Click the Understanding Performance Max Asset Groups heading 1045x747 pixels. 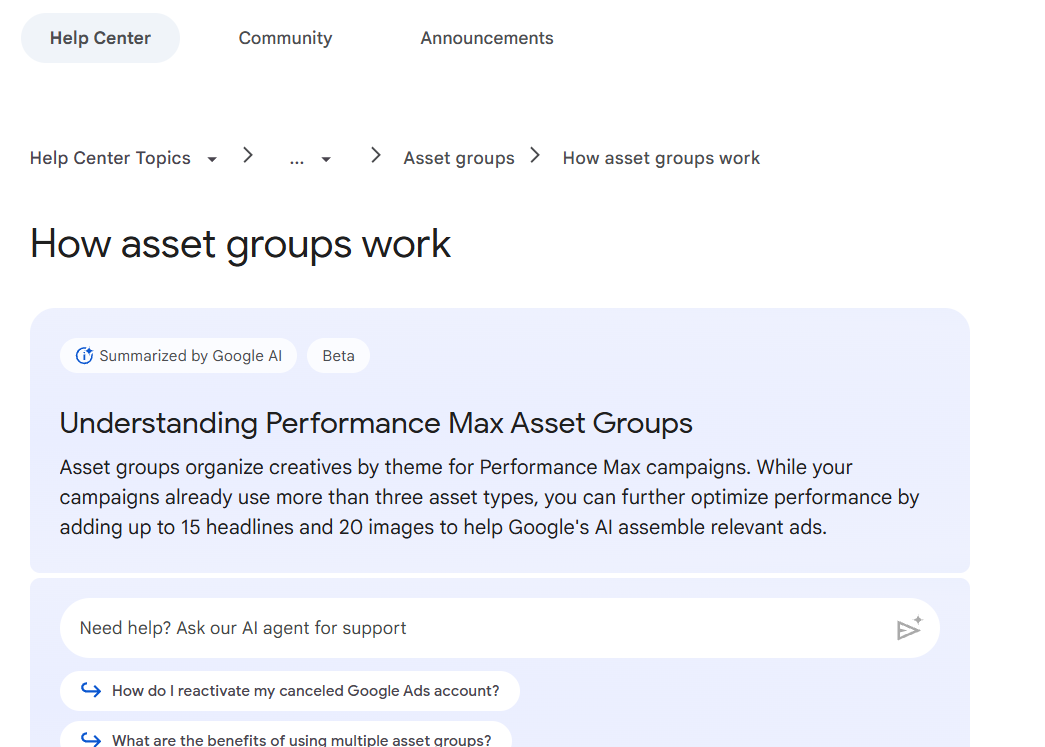tap(376, 423)
